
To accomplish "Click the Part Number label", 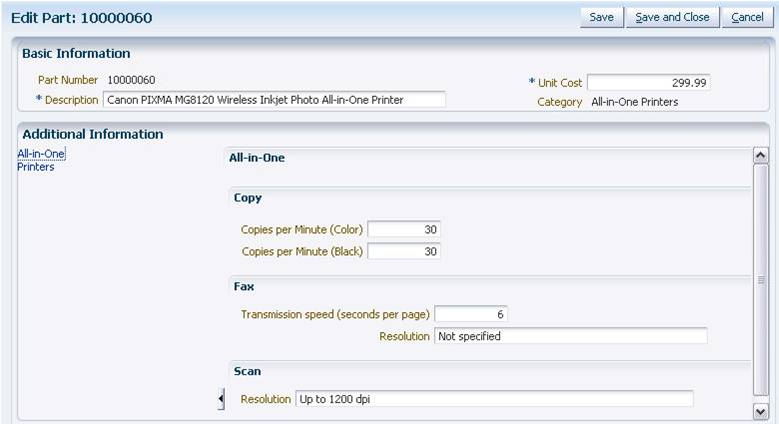I will point(68,80).
